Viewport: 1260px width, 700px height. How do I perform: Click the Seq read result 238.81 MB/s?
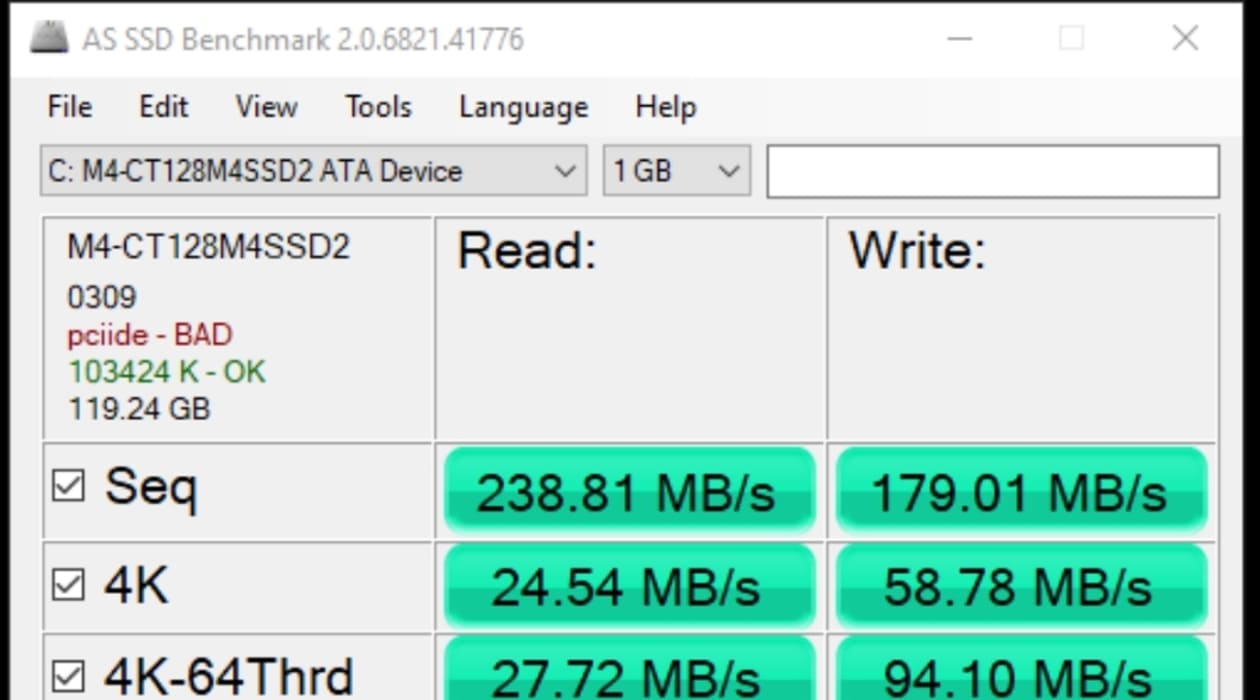click(629, 491)
